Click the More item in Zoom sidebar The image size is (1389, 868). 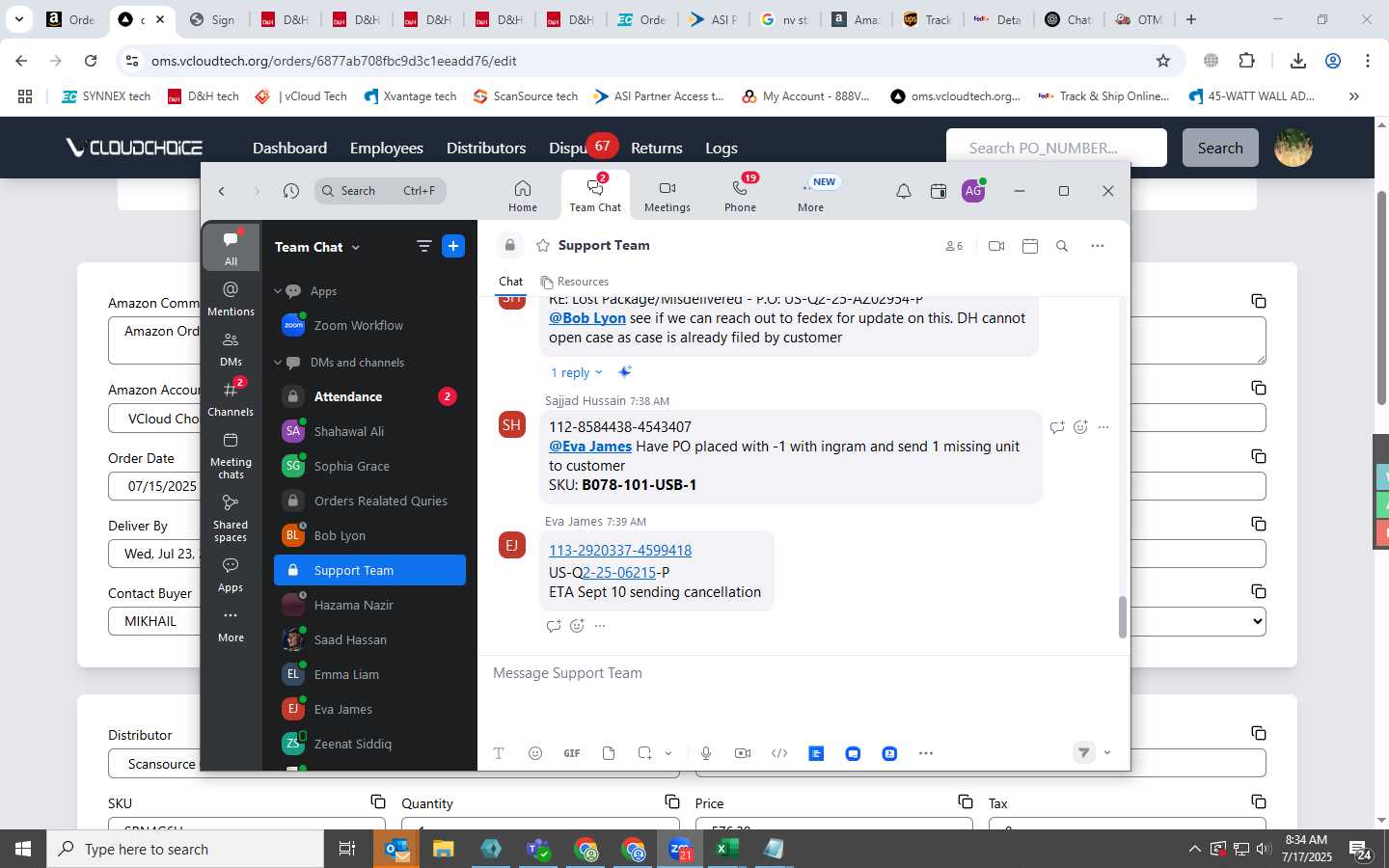[x=231, y=625]
